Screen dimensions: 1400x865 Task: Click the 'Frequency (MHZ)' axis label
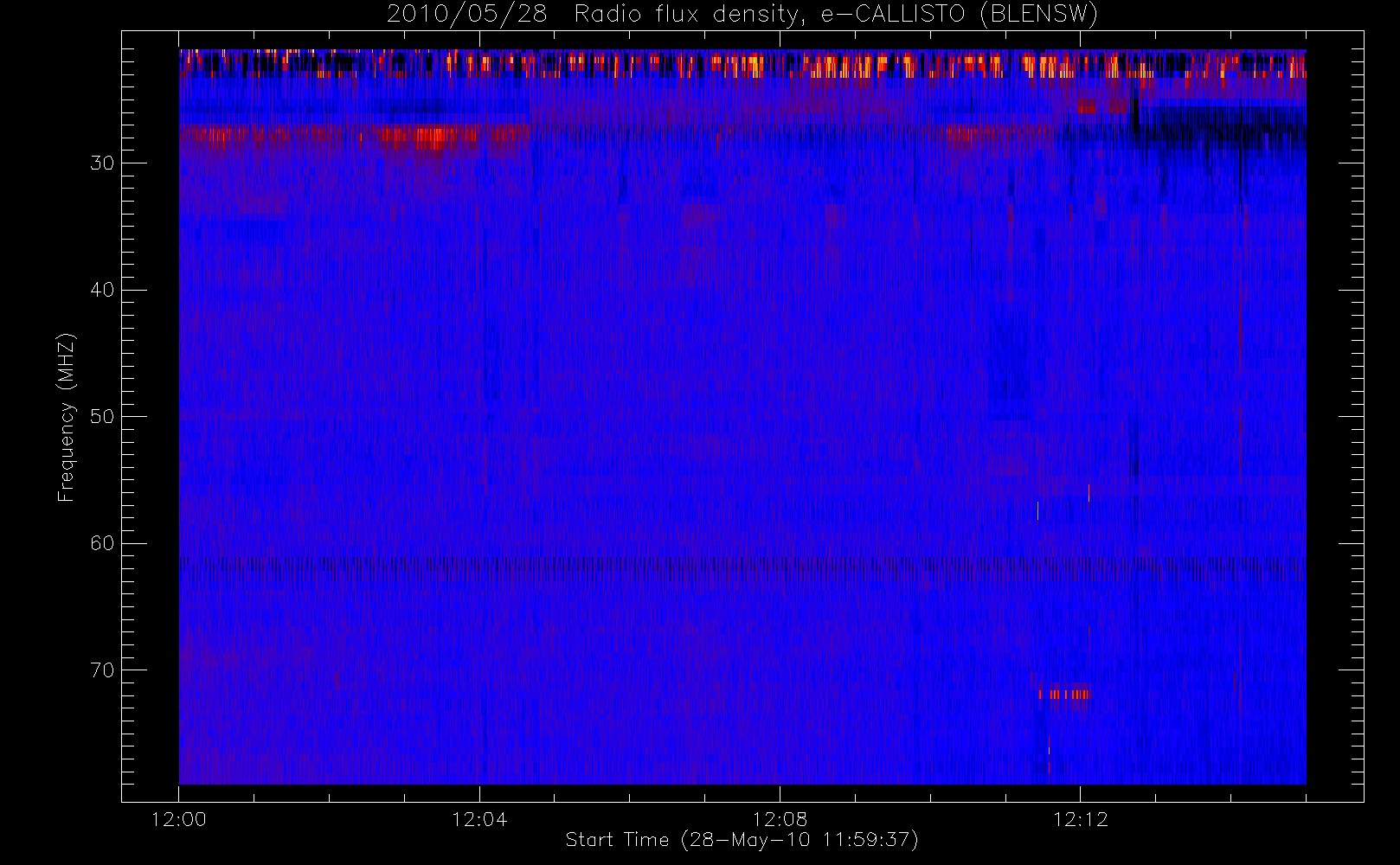point(66,417)
